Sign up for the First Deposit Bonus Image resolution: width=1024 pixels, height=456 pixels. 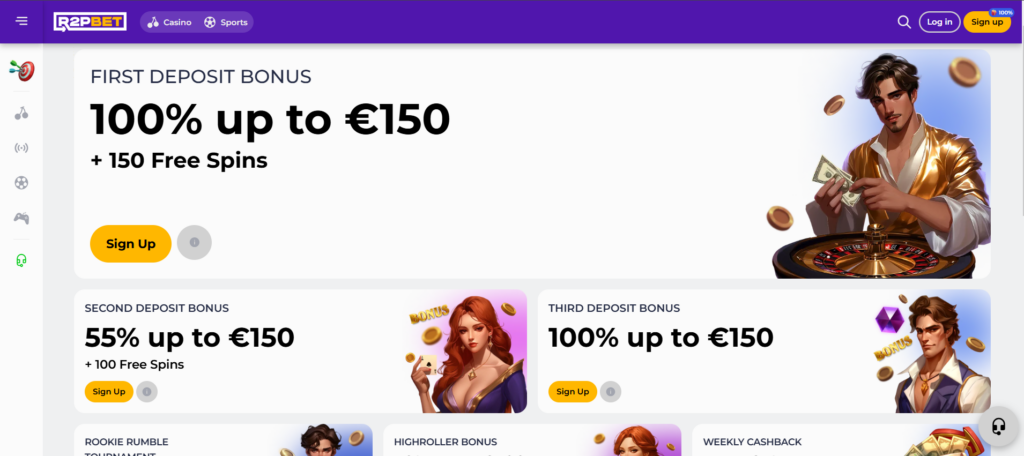click(130, 244)
